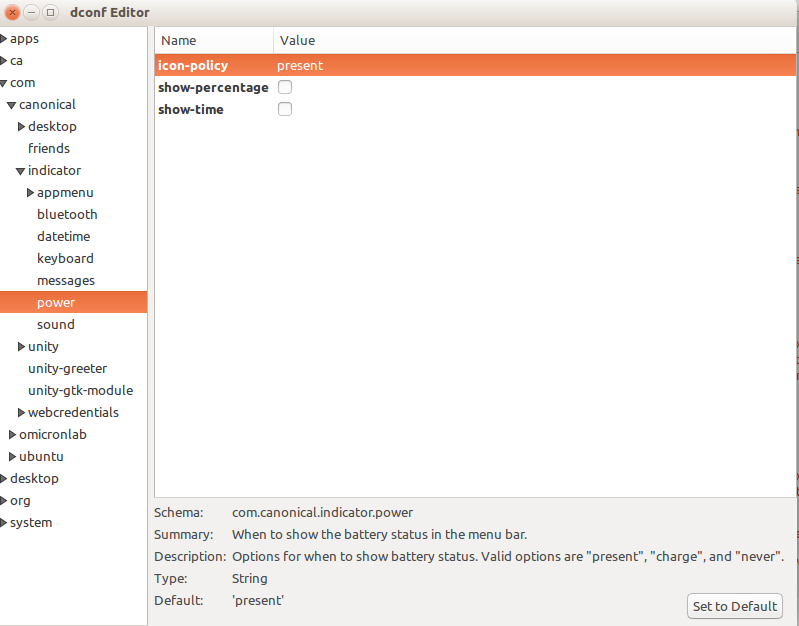Select the icon-policy key row

[x=193, y=66]
